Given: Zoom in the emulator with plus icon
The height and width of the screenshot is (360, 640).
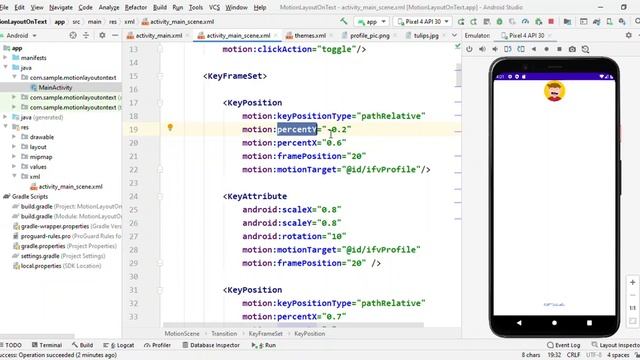Looking at the screenshot, I should tap(632, 282).
